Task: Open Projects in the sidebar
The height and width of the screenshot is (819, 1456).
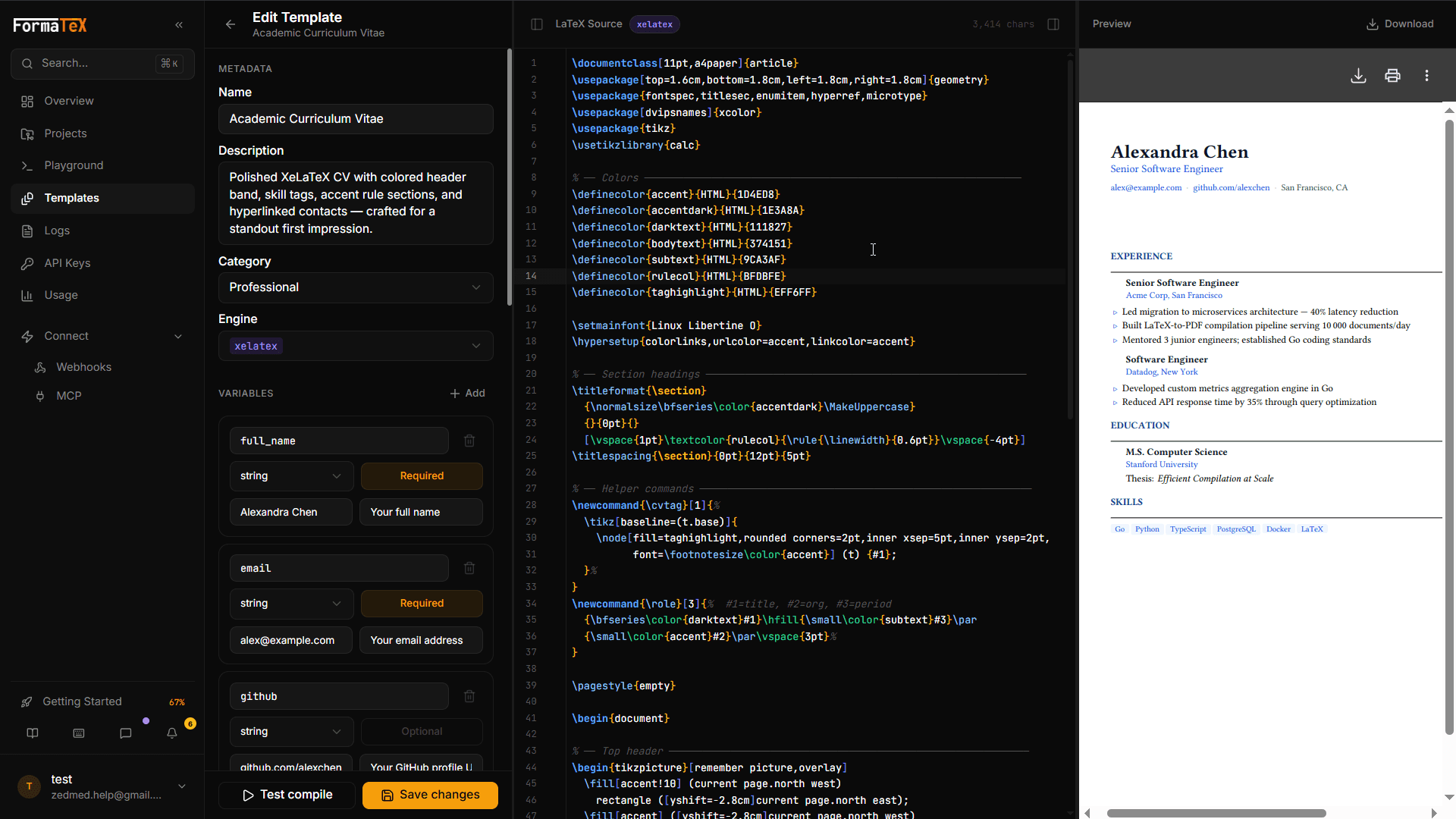Action: pyautogui.click(x=103, y=133)
